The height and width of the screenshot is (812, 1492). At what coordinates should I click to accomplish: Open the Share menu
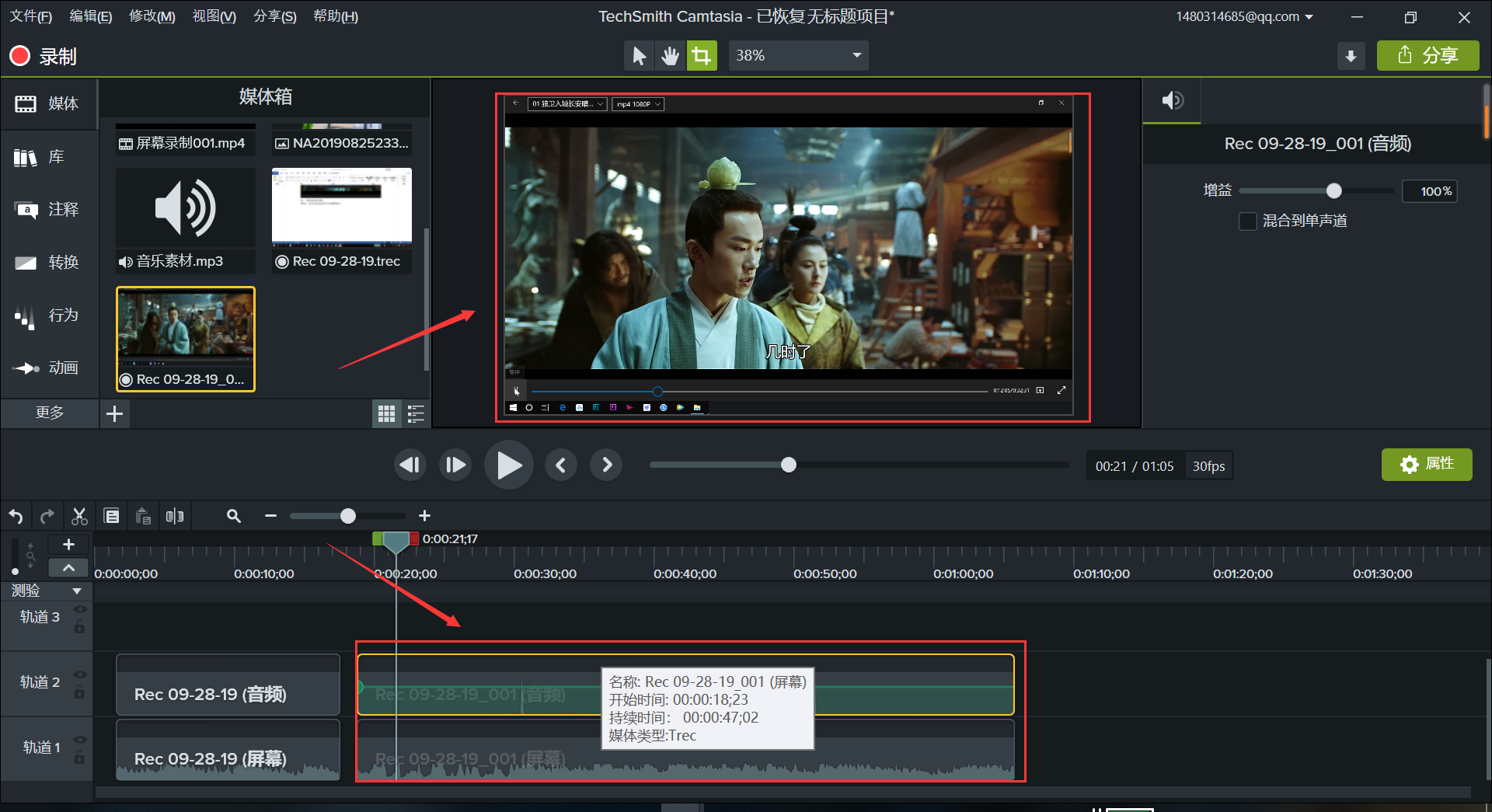pyautogui.click(x=274, y=16)
